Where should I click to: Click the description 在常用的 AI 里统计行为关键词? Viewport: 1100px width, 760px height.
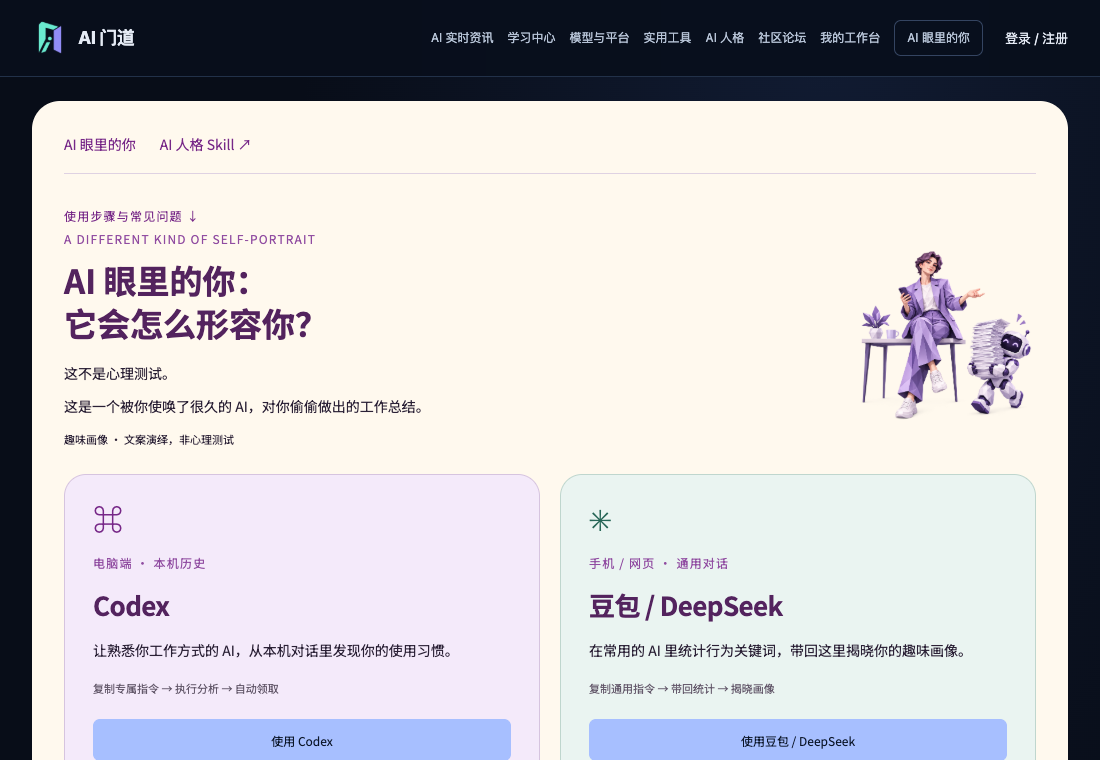[777, 651]
